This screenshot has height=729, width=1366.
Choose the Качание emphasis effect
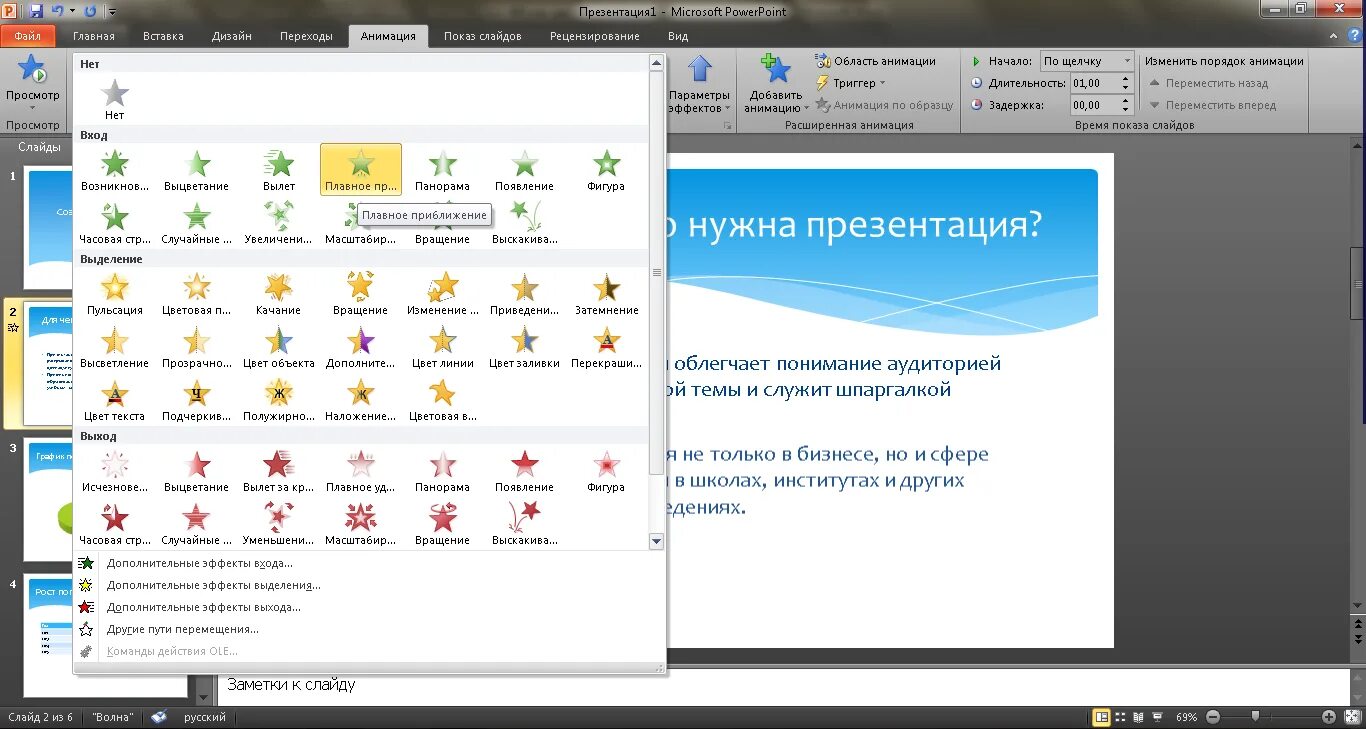[x=279, y=294]
